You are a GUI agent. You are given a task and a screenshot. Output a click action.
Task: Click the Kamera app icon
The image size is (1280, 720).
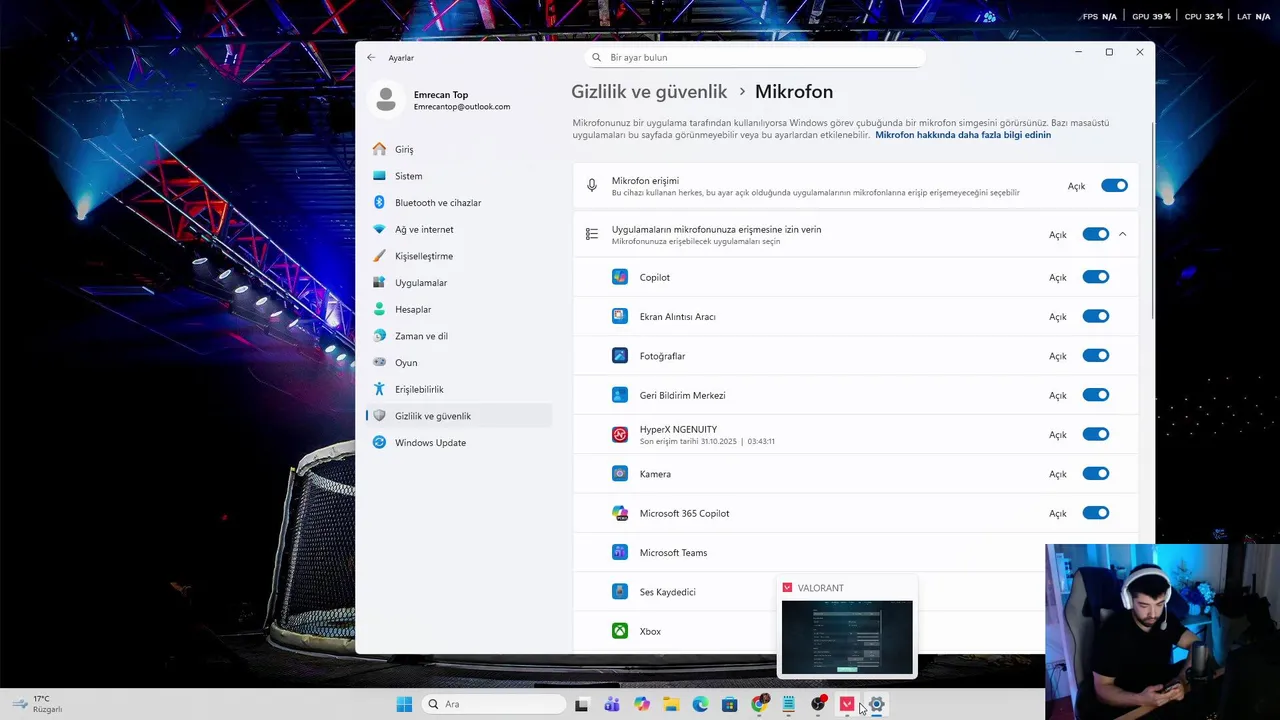(620, 474)
